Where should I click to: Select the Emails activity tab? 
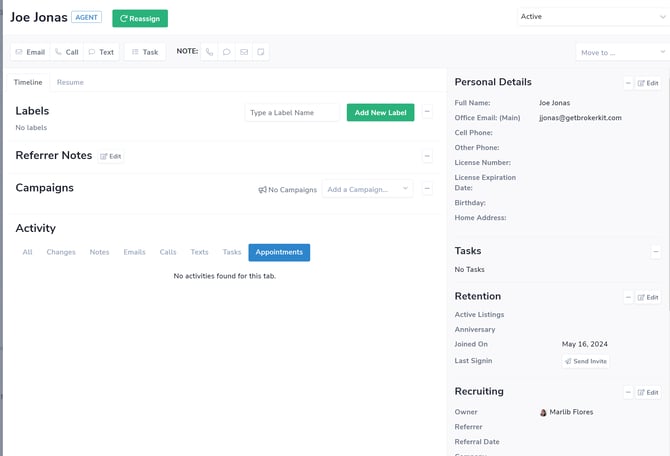[x=134, y=252]
